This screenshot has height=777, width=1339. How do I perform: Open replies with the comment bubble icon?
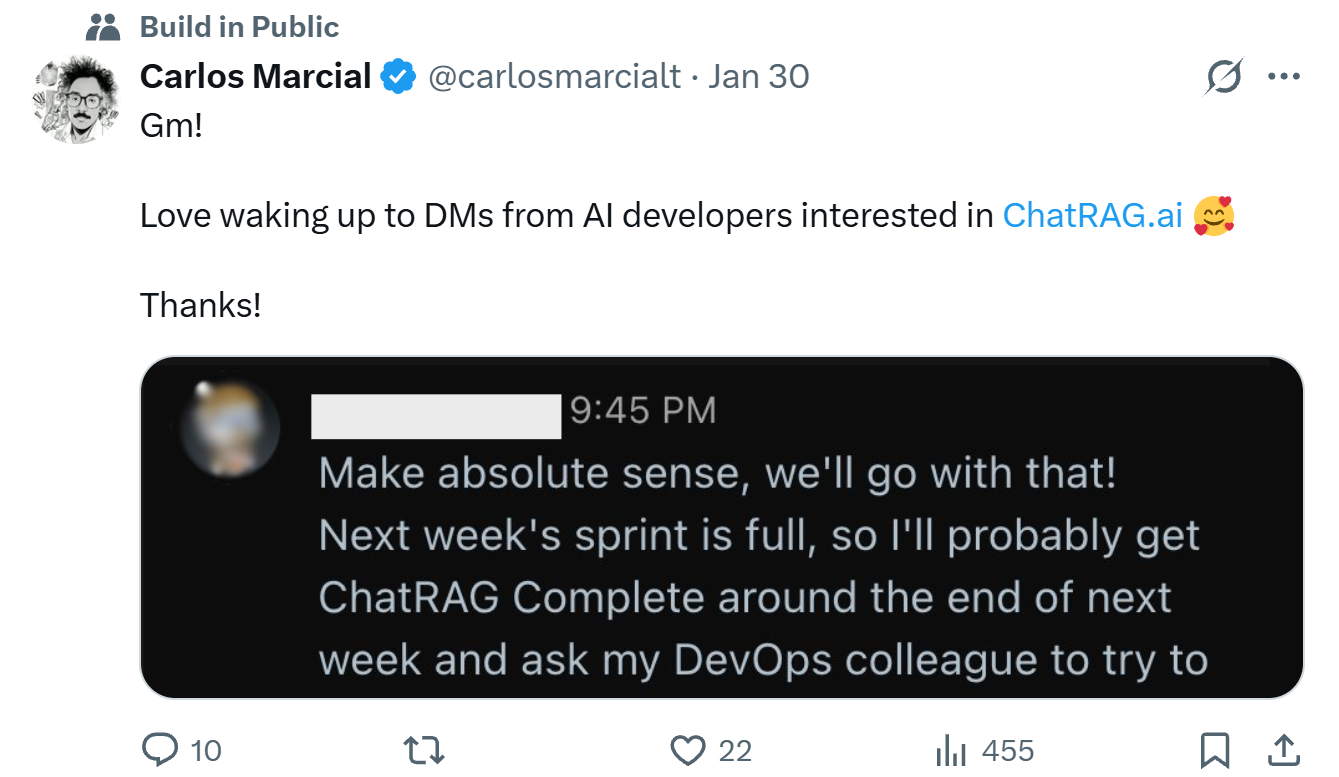click(160, 749)
